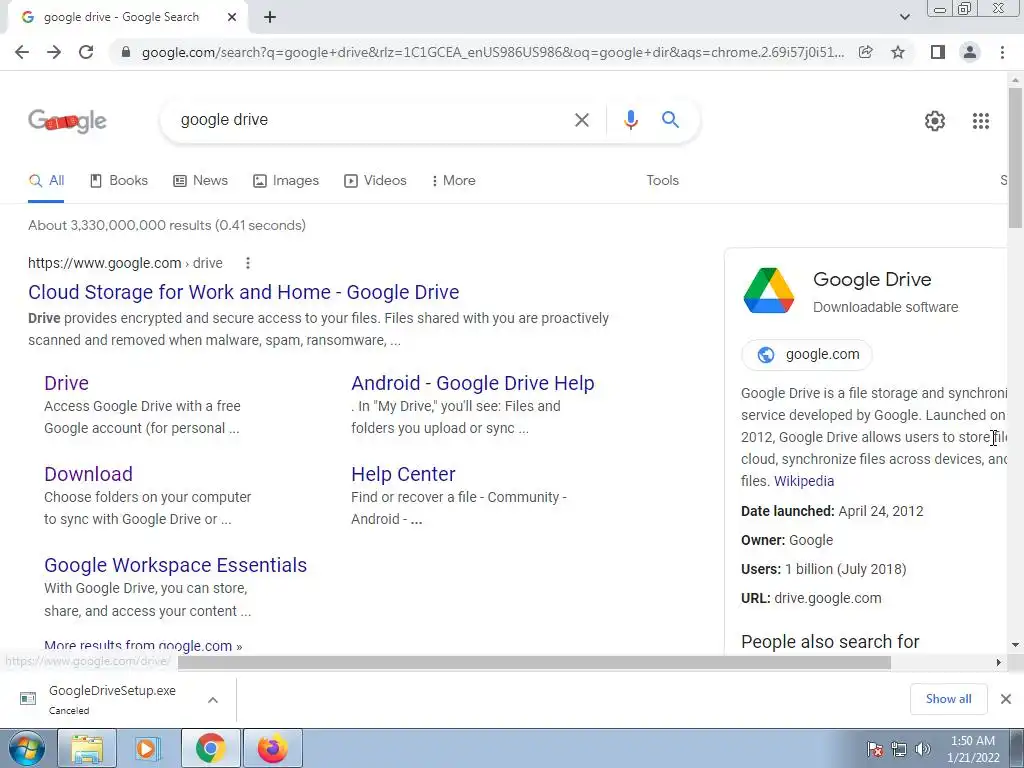Start voice search with microphone
The image size is (1024, 768).
(630, 120)
